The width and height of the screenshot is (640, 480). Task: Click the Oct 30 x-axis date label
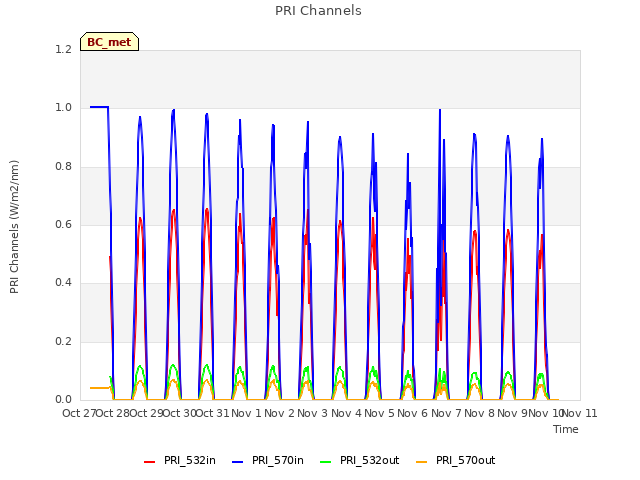[180, 413]
